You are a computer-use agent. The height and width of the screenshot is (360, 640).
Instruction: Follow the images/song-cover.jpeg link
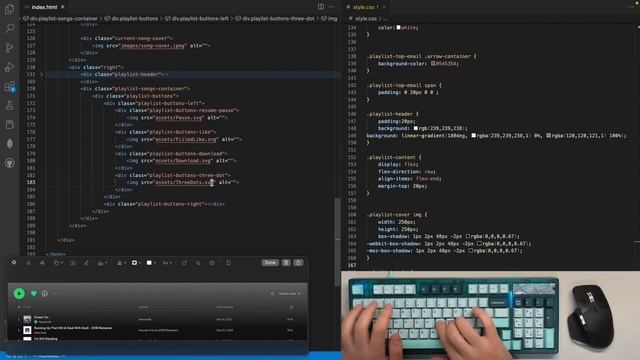(x=153, y=46)
